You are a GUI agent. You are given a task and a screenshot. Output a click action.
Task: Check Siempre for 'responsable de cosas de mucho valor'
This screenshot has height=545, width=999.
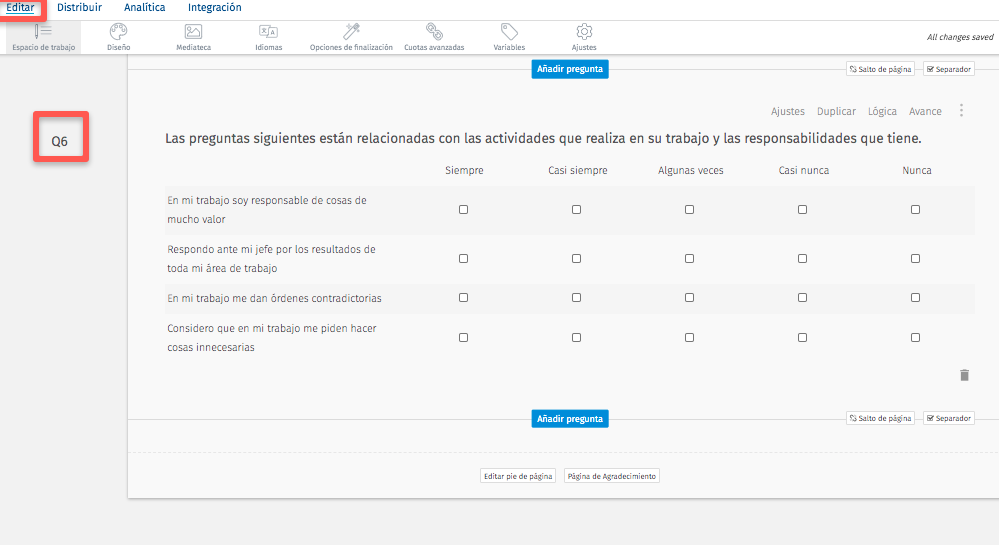(464, 210)
